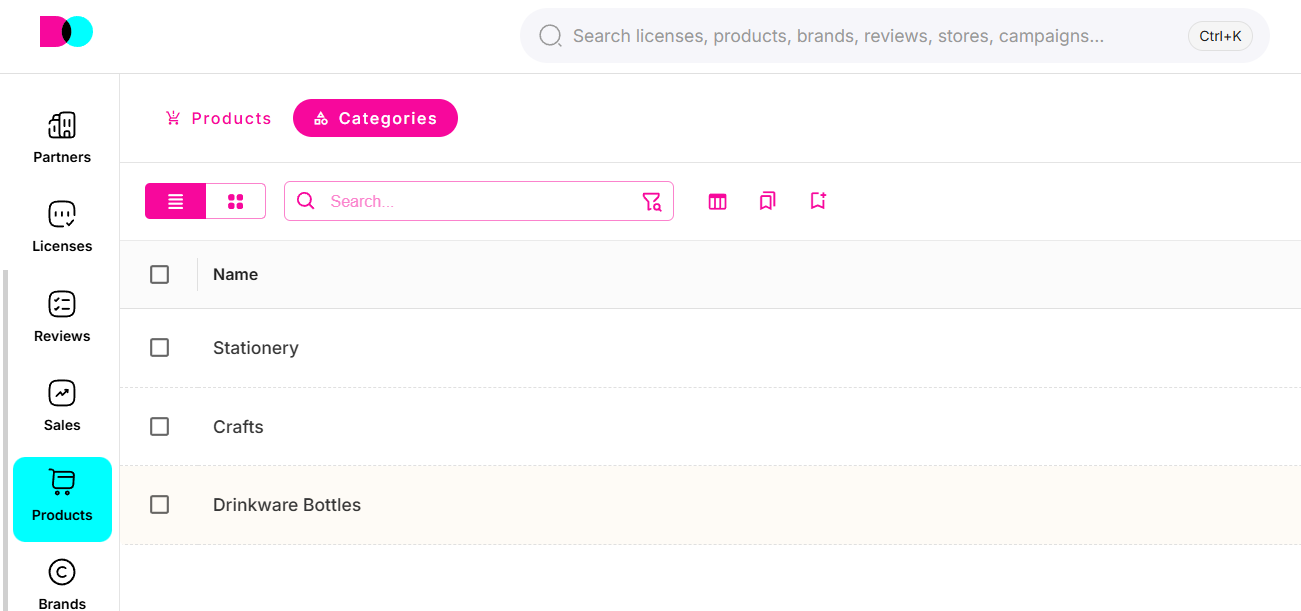Image resolution: width=1301 pixels, height=611 pixels.
Task: Open the Drinkware Bottles category
Action: (x=287, y=505)
